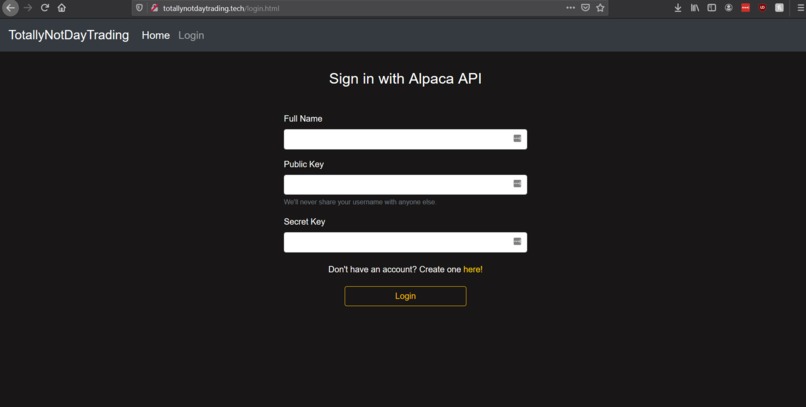Go back with the browser back arrow
This screenshot has height=407, width=806.
10,8
